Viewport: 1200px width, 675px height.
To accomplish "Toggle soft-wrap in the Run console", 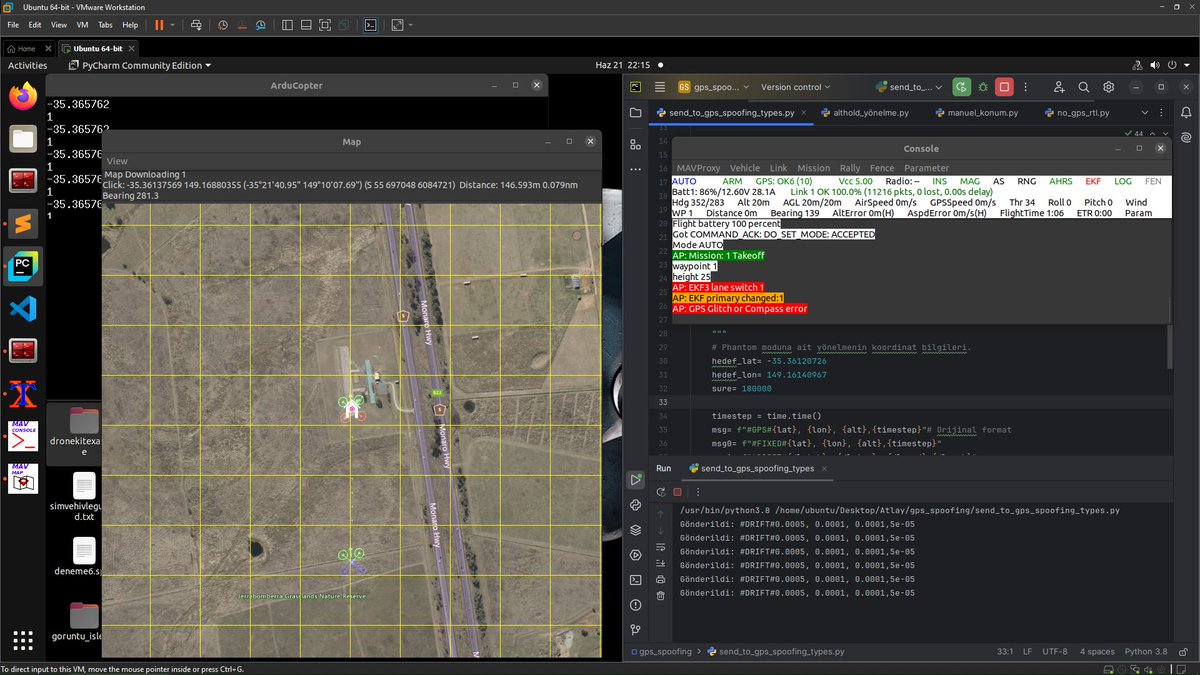I will pos(660,547).
